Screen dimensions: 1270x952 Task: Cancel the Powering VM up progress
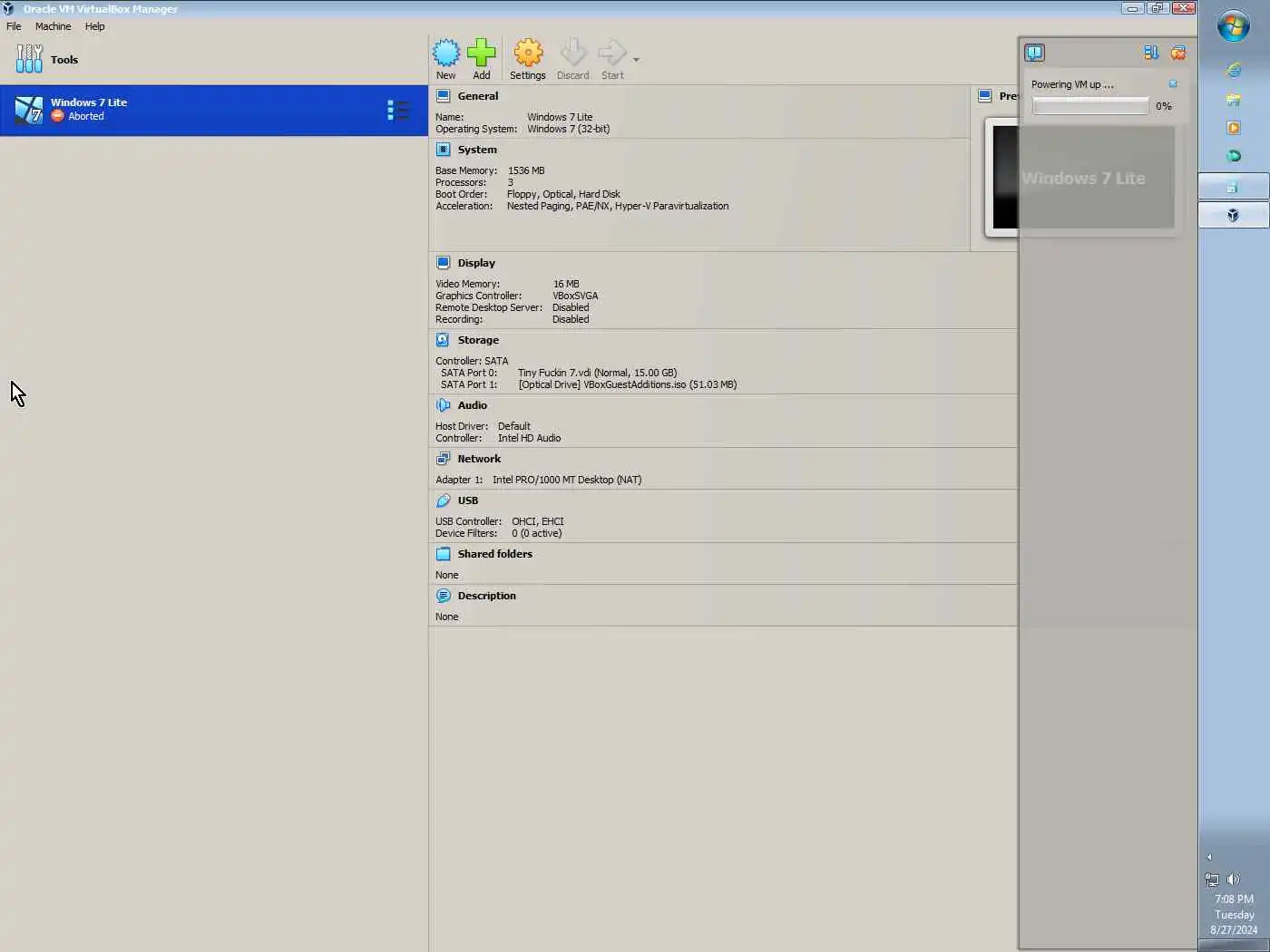1173,84
